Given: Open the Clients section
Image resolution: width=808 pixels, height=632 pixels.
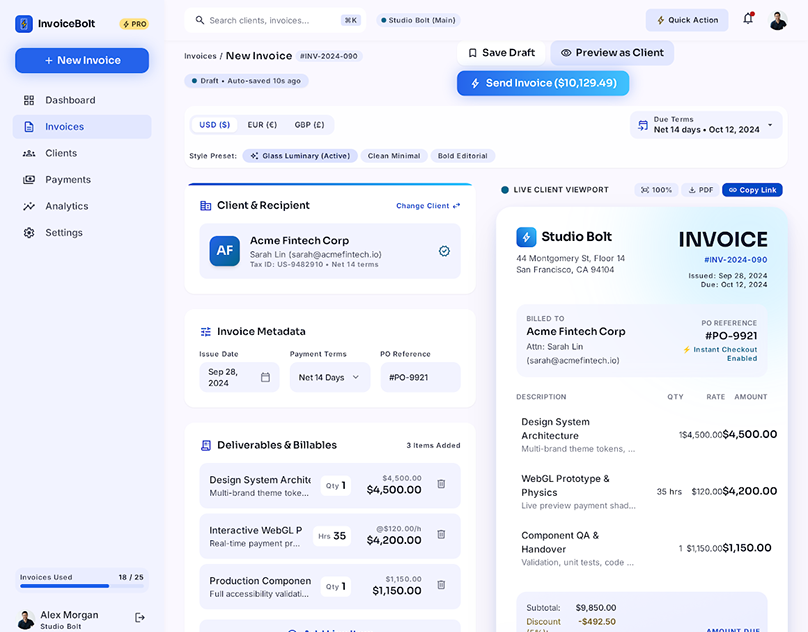Looking at the screenshot, I should [x=82, y=153].
